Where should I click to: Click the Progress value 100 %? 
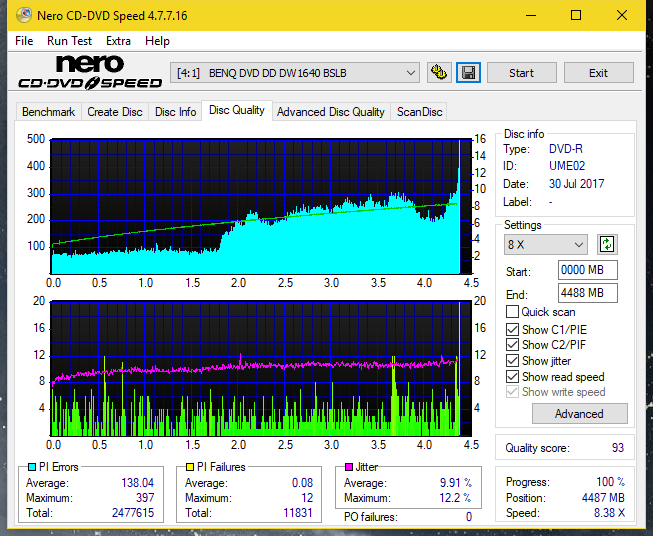611,482
